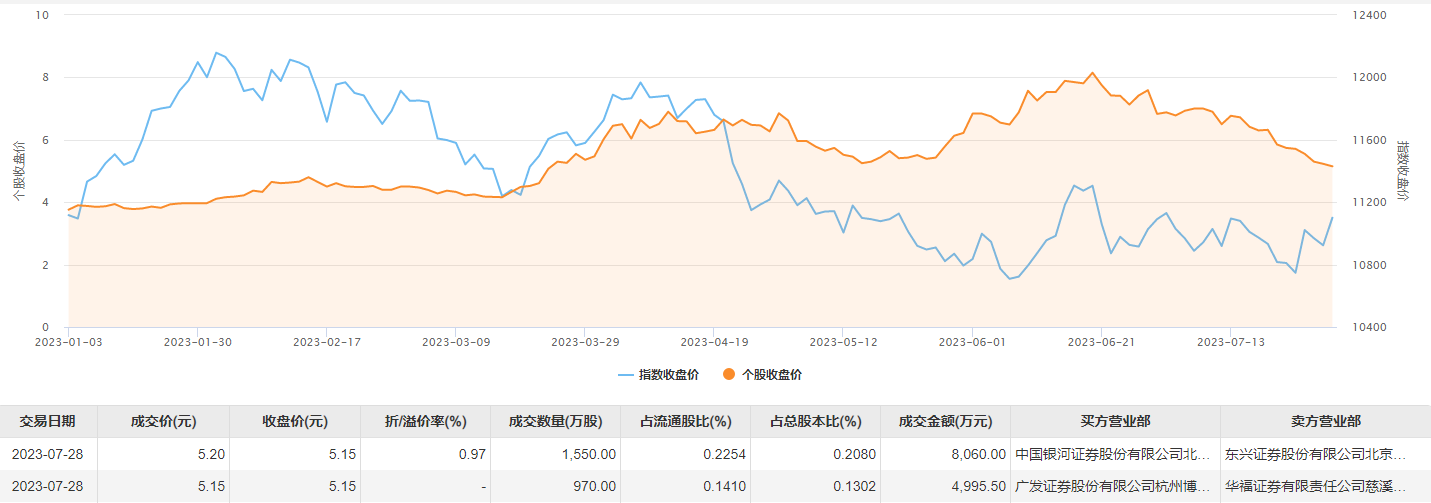The height and width of the screenshot is (503, 1431).
Task: Click the orange dot icon for 个股收盘价 legend
Action: click(729, 375)
